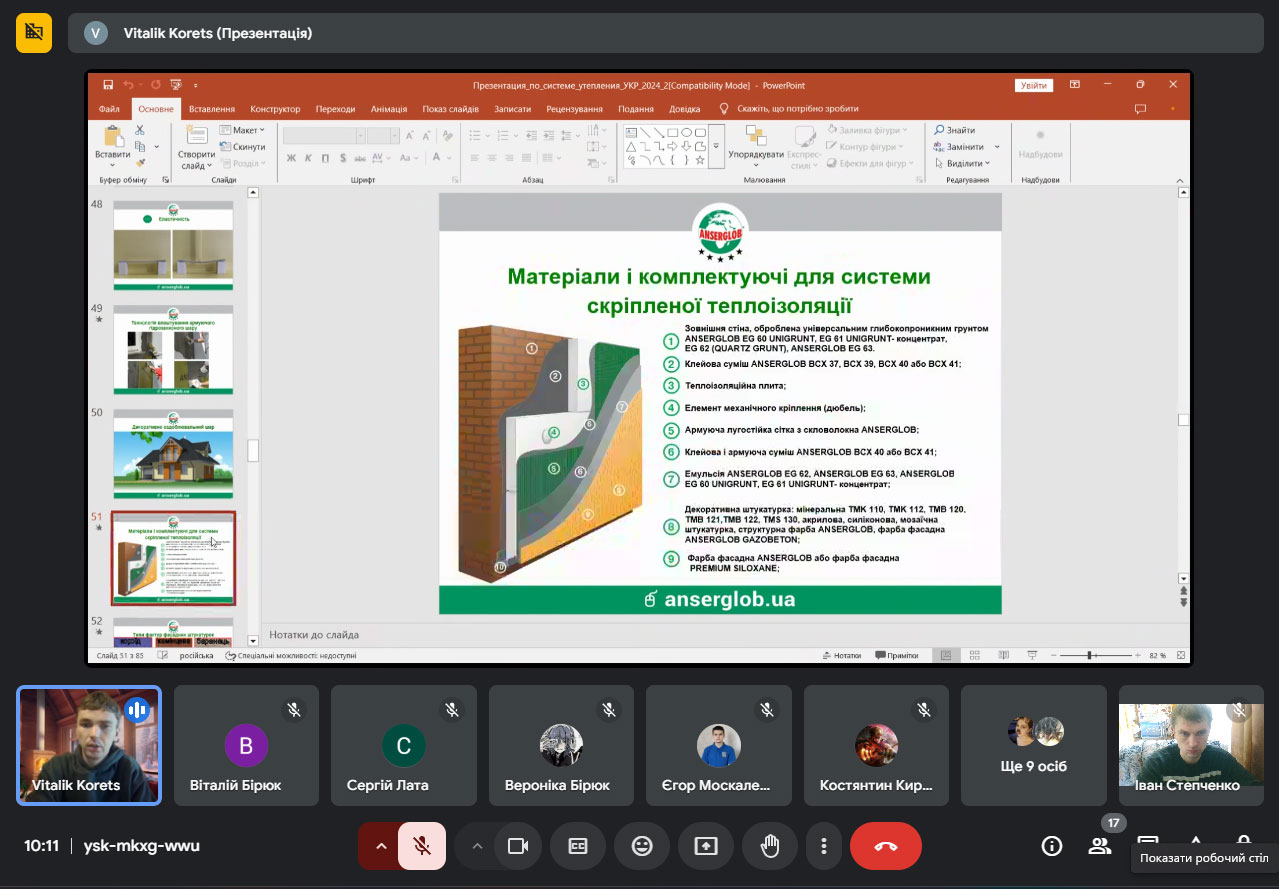Click the PowerPoint zoom slider handle
1279x889 pixels.
1089,656
